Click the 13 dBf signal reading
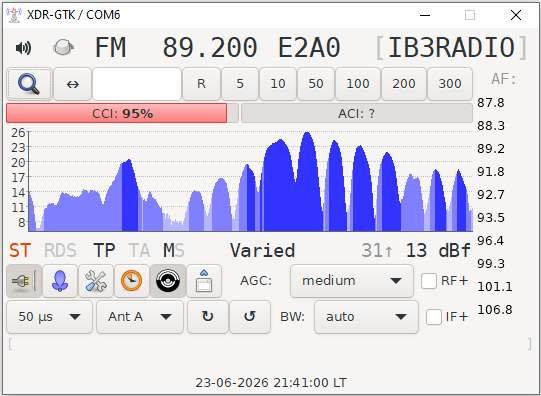The image size is (541, 396). tap(438, 251)
